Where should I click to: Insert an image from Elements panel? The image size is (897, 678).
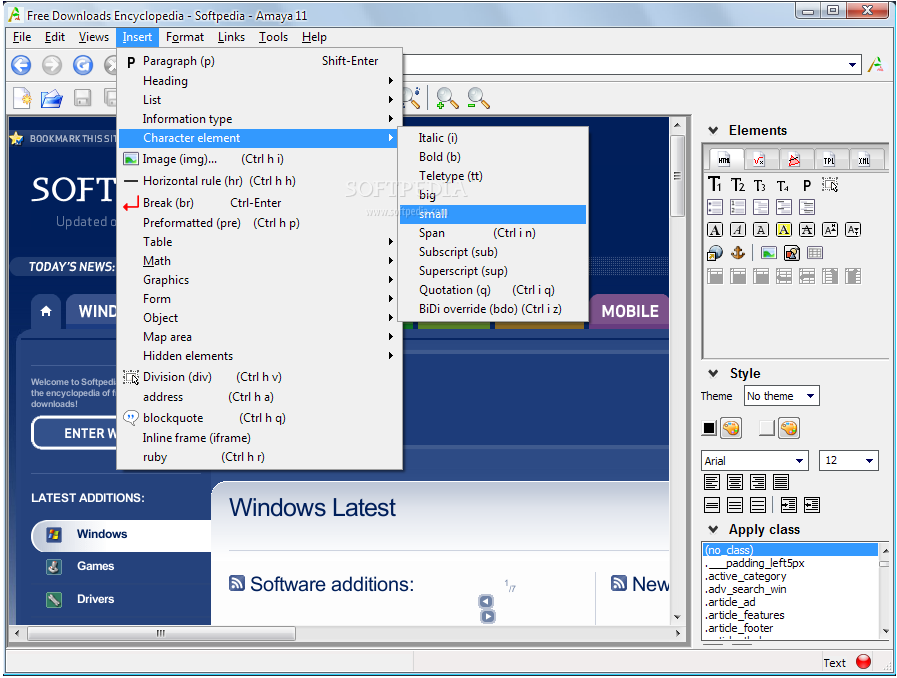click(769, 253)
